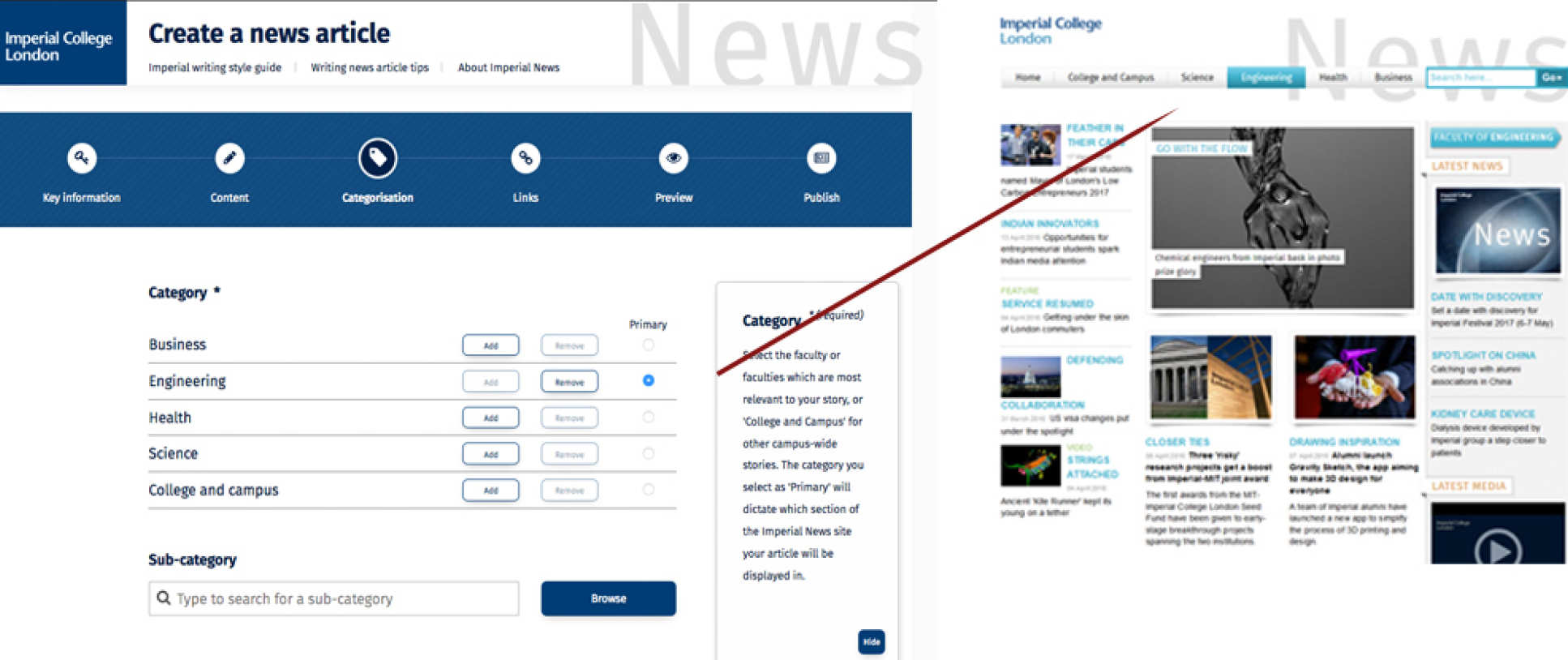Play the Latest Media video
The height and width of the screenshot is (660, 1568).
coord(1497,549)
